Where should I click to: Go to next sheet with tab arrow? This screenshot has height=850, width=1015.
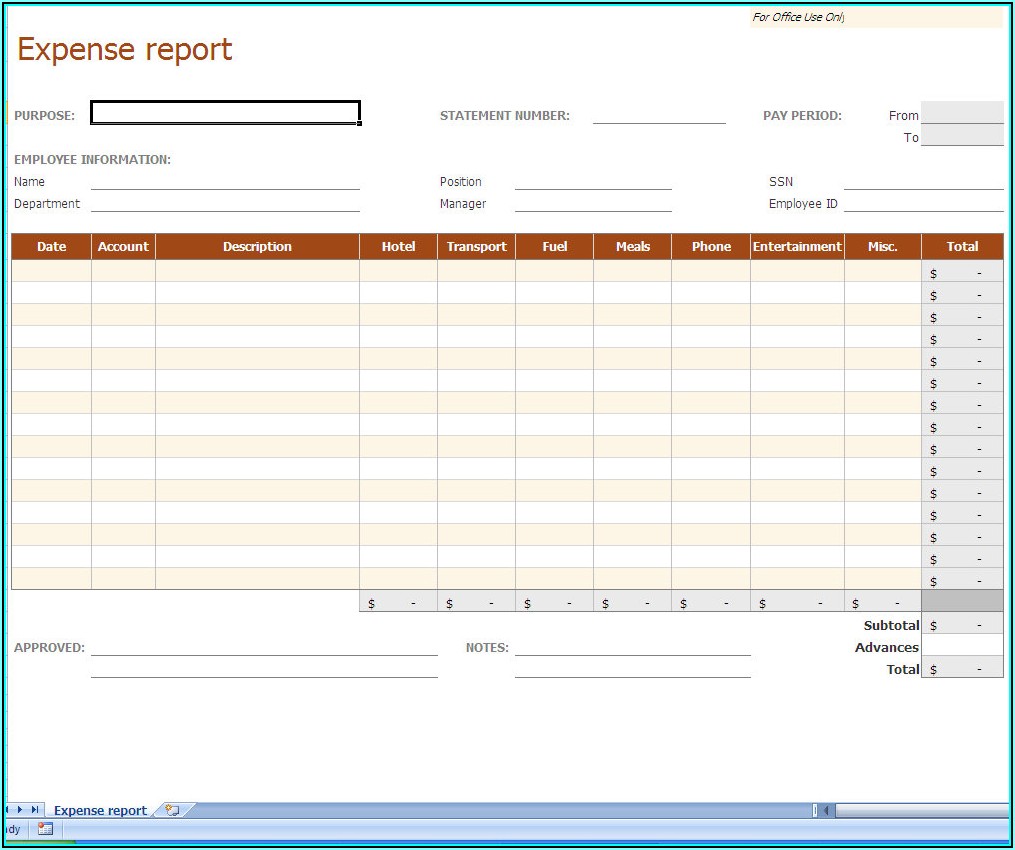[x=21, y=810]
